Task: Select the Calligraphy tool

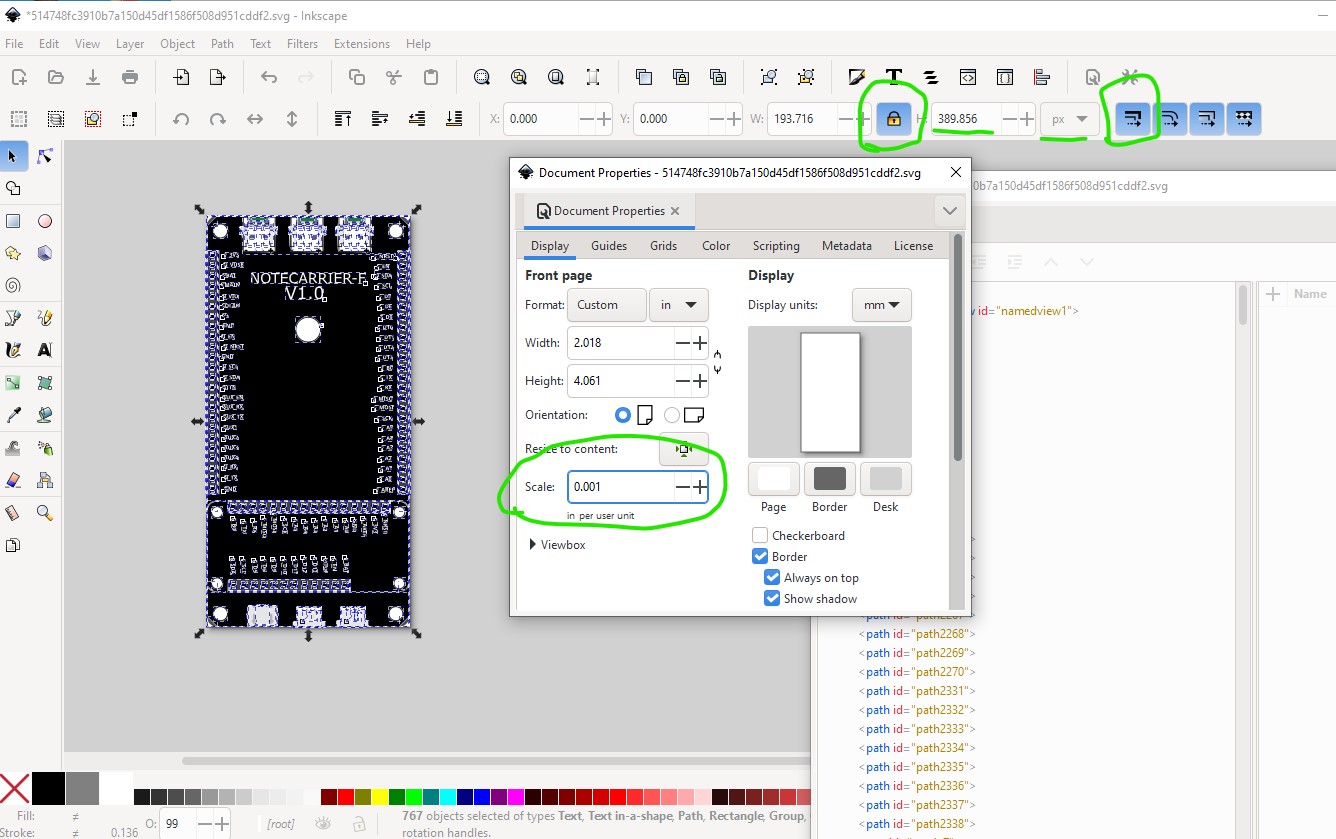Action: click(13, 350)
